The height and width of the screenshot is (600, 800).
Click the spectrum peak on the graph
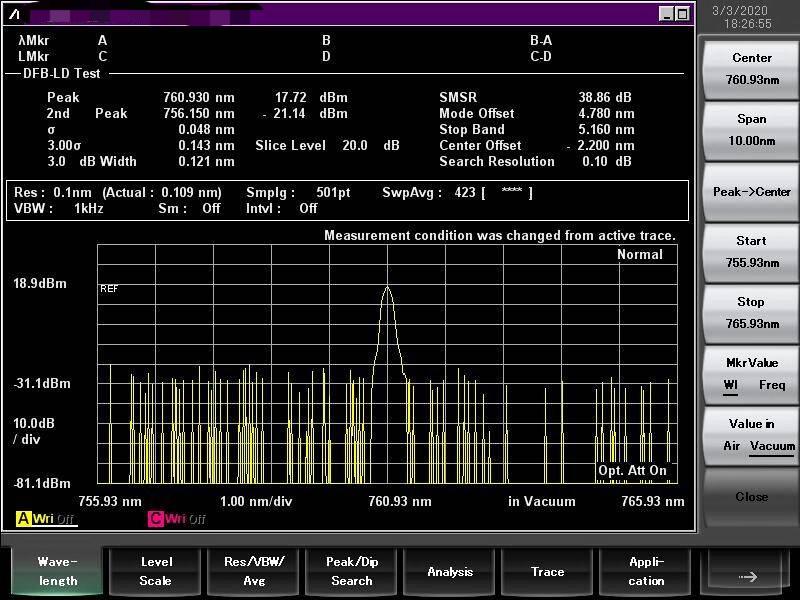point(387,289)
